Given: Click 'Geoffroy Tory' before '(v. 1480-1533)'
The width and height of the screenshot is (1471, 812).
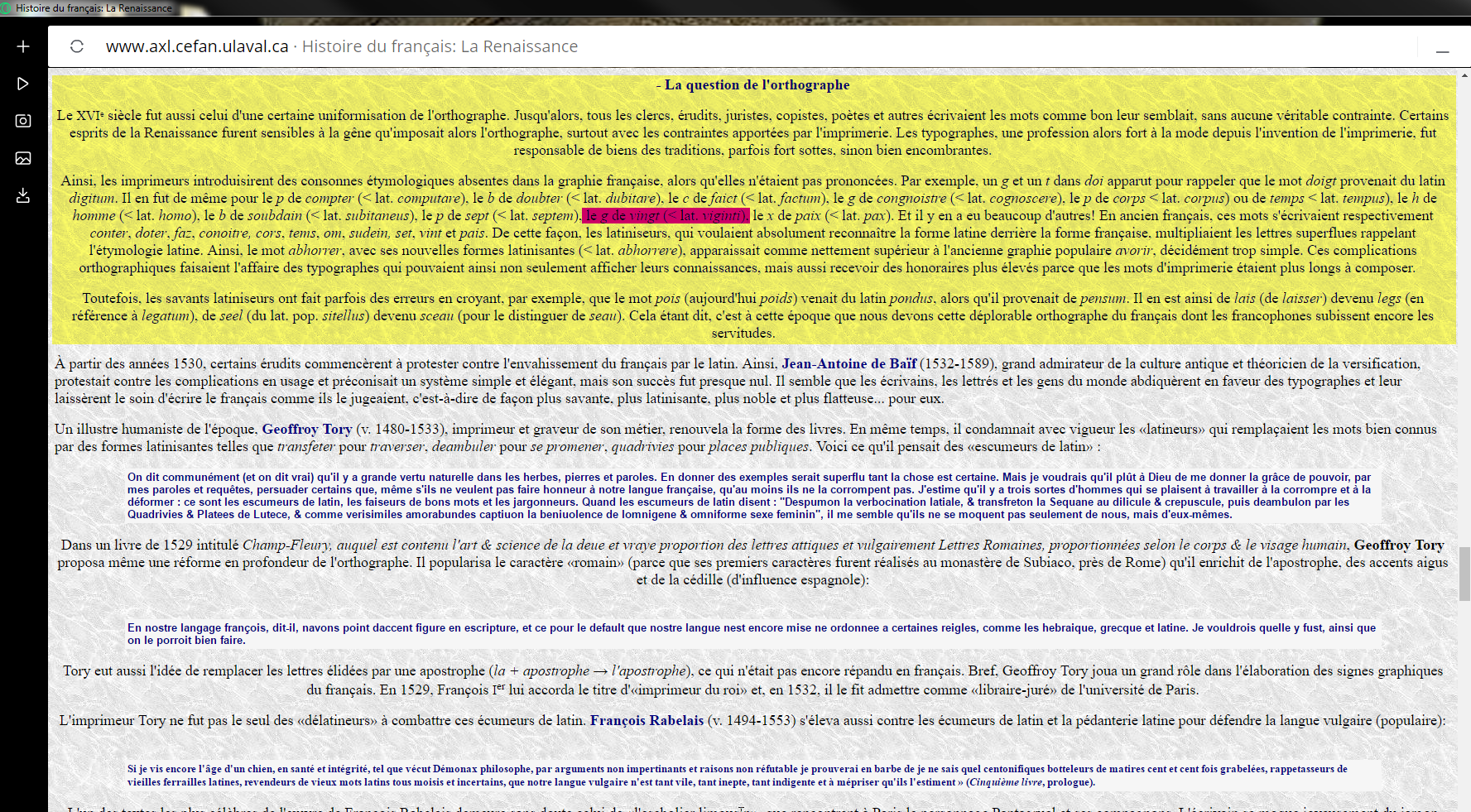Looking at the screenshot, I should click(x=307, y=430).
